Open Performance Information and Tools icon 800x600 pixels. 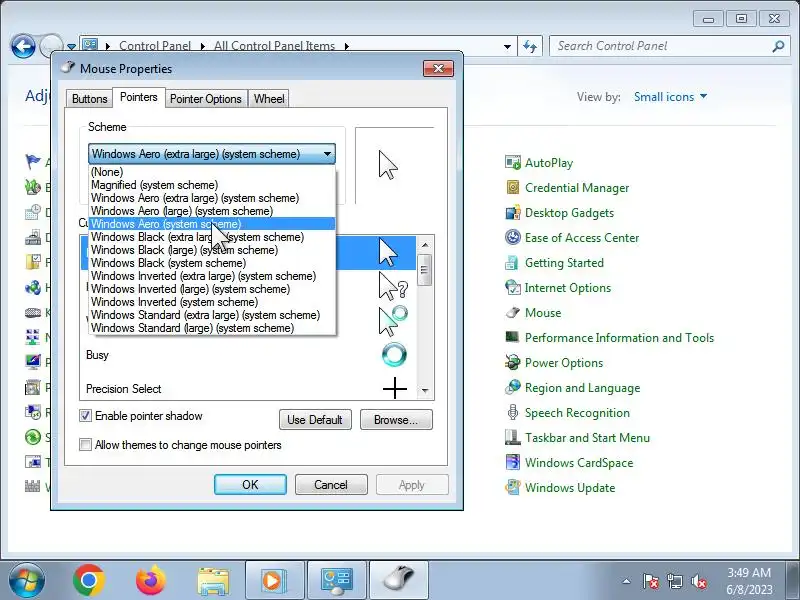point(513,338)
